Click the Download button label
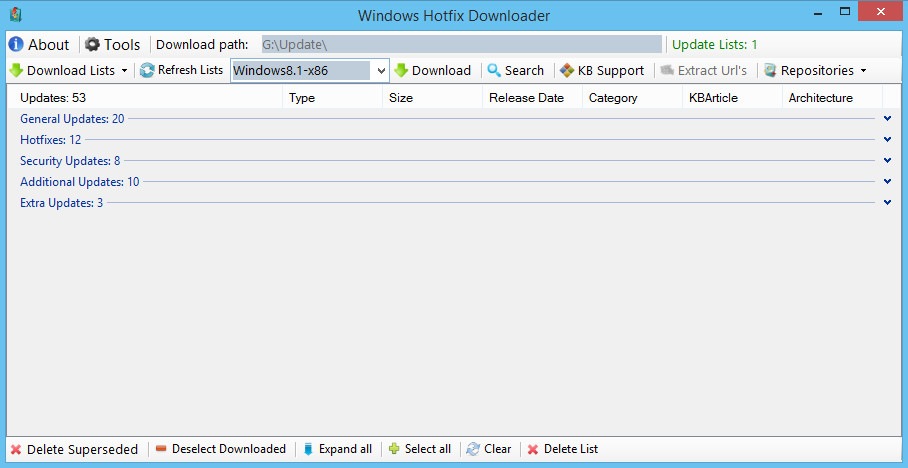908x468 pixels. [441, 71]
